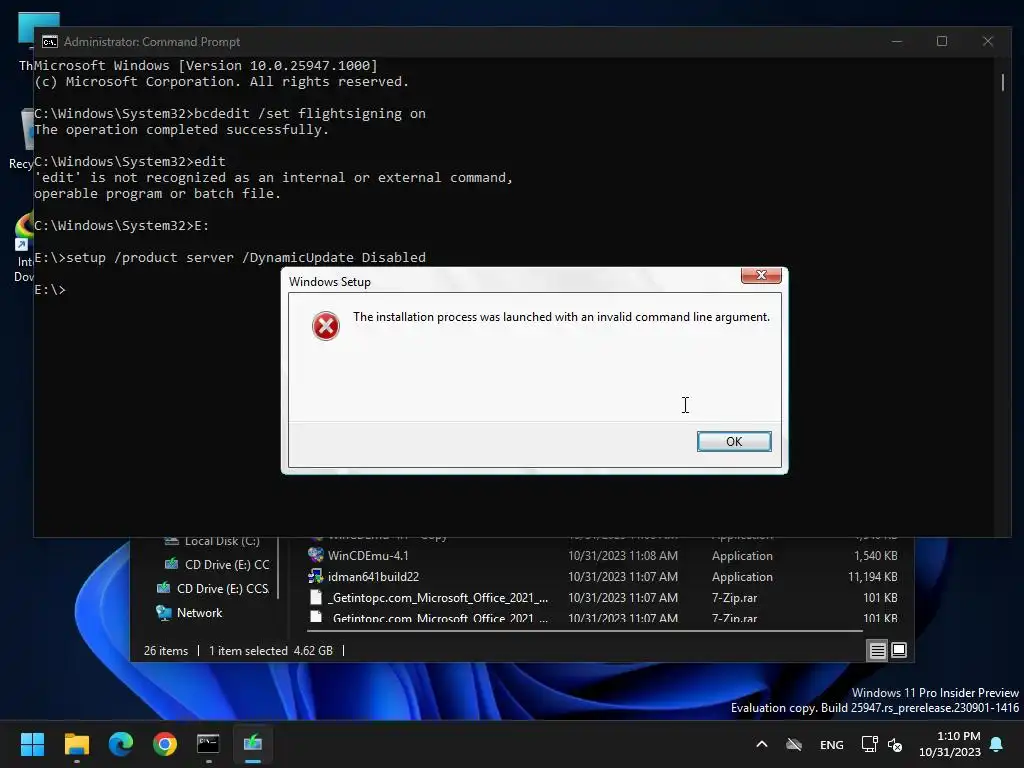The image size is (1024, 768).
Task: Open the Windows Start menu
Action: click(32, 744)
